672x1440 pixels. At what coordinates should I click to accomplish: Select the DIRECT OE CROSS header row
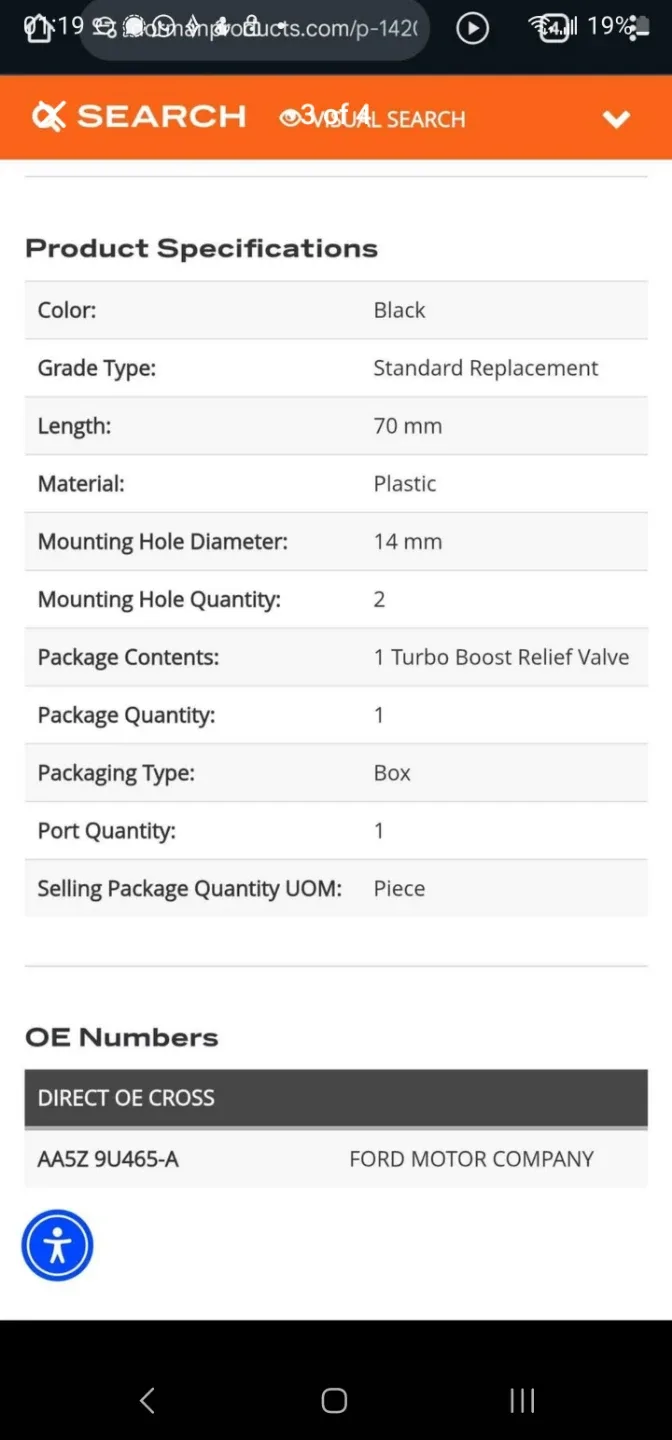[x=125, y=1097]
